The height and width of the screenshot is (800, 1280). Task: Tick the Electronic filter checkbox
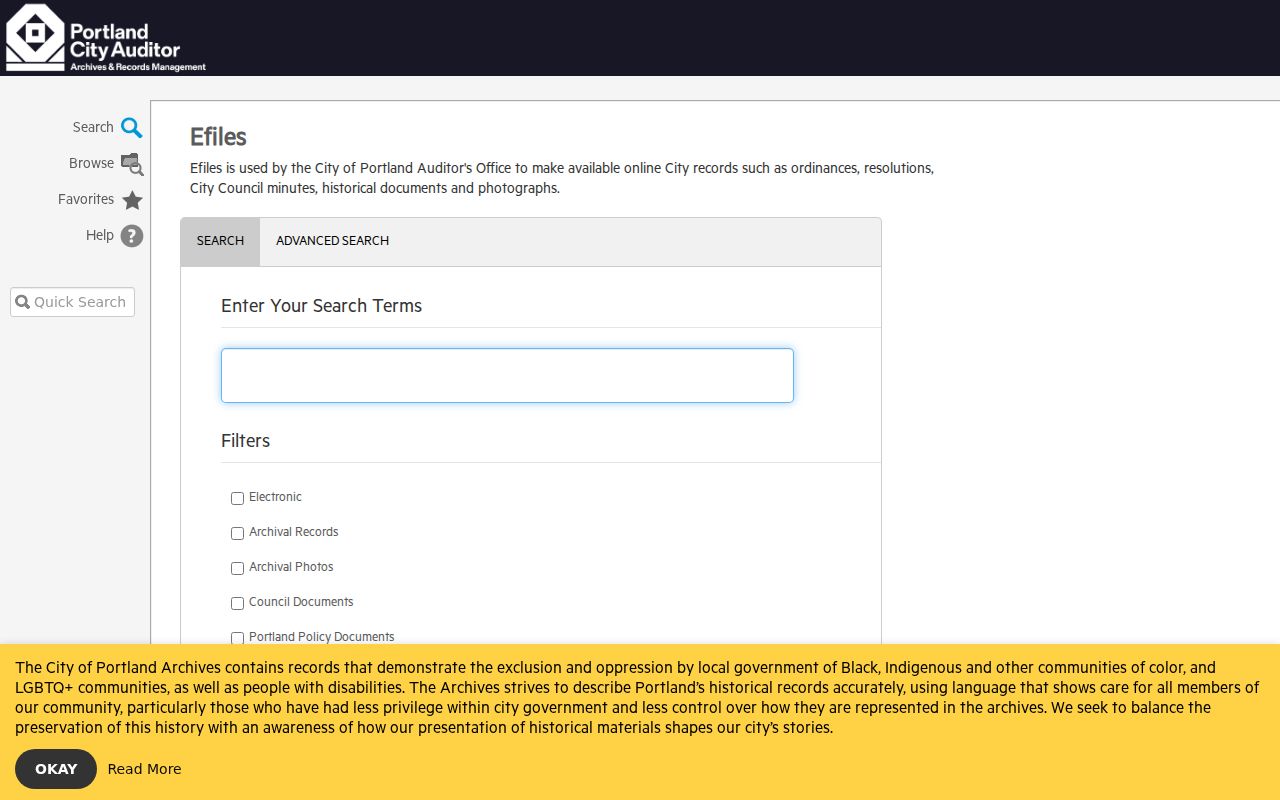tap(237, 498)
